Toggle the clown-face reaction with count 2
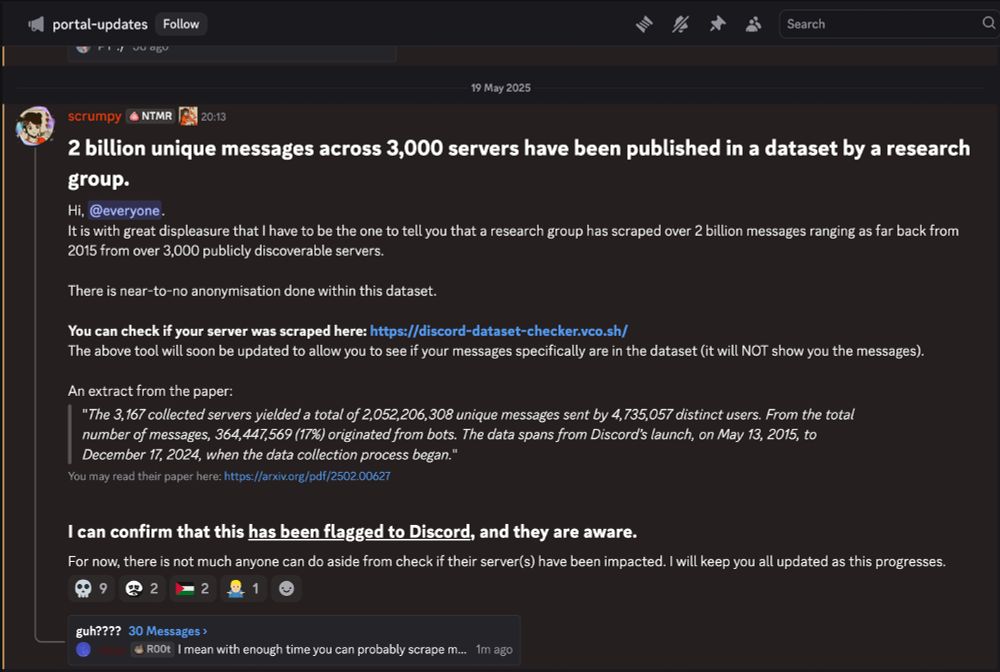The image size is (1000, 672). [142, 588]
